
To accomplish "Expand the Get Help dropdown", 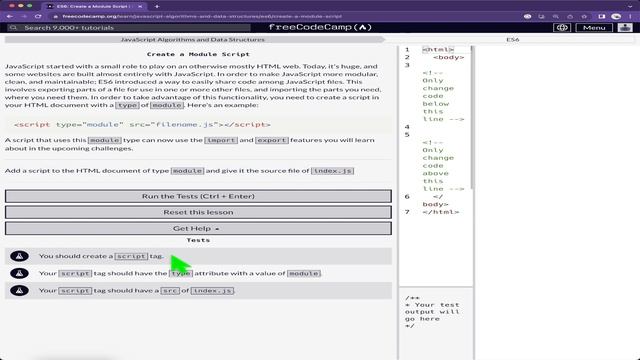I will (198, 228).
